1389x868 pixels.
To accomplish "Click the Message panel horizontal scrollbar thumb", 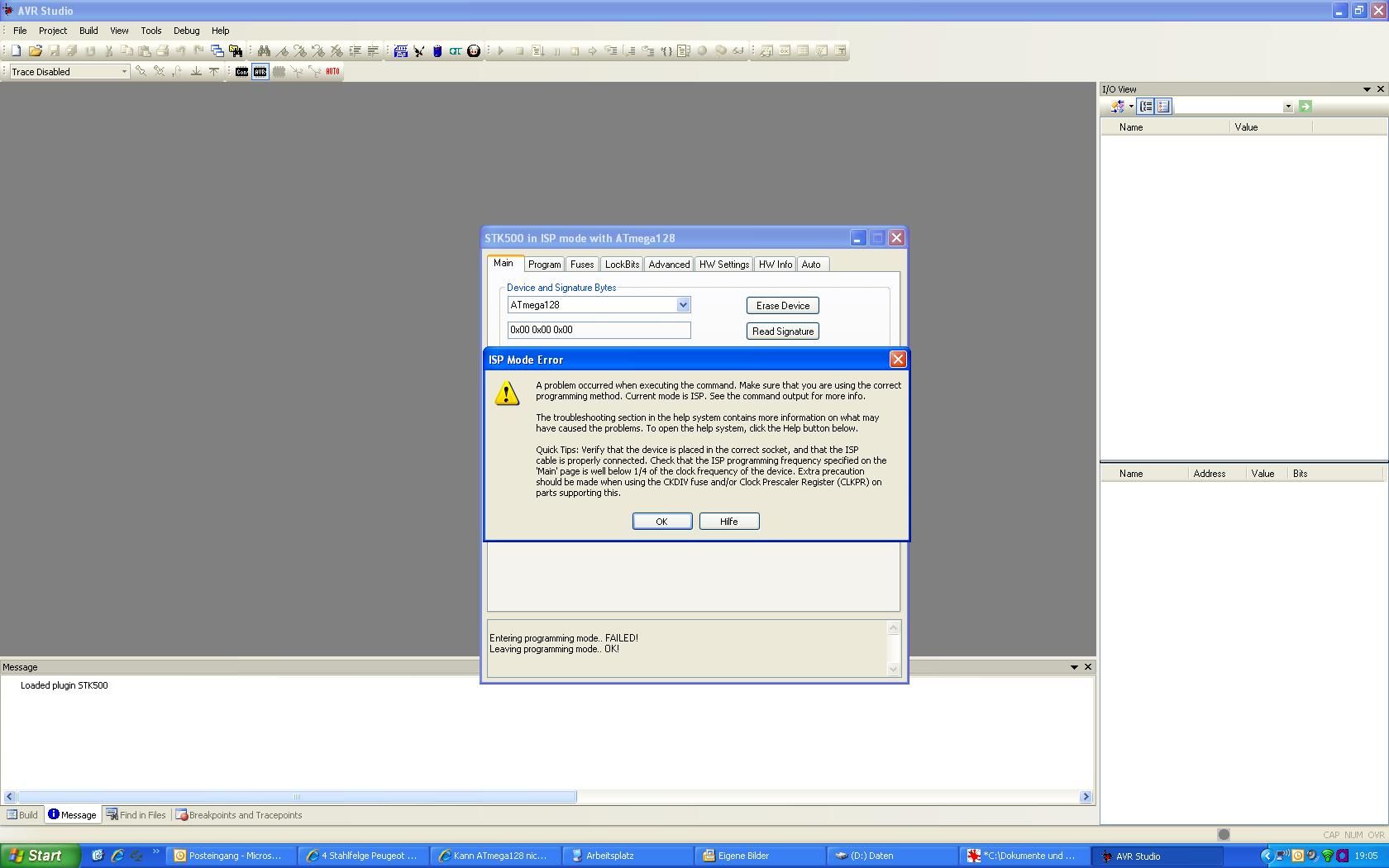I will (x=297, y=797).
